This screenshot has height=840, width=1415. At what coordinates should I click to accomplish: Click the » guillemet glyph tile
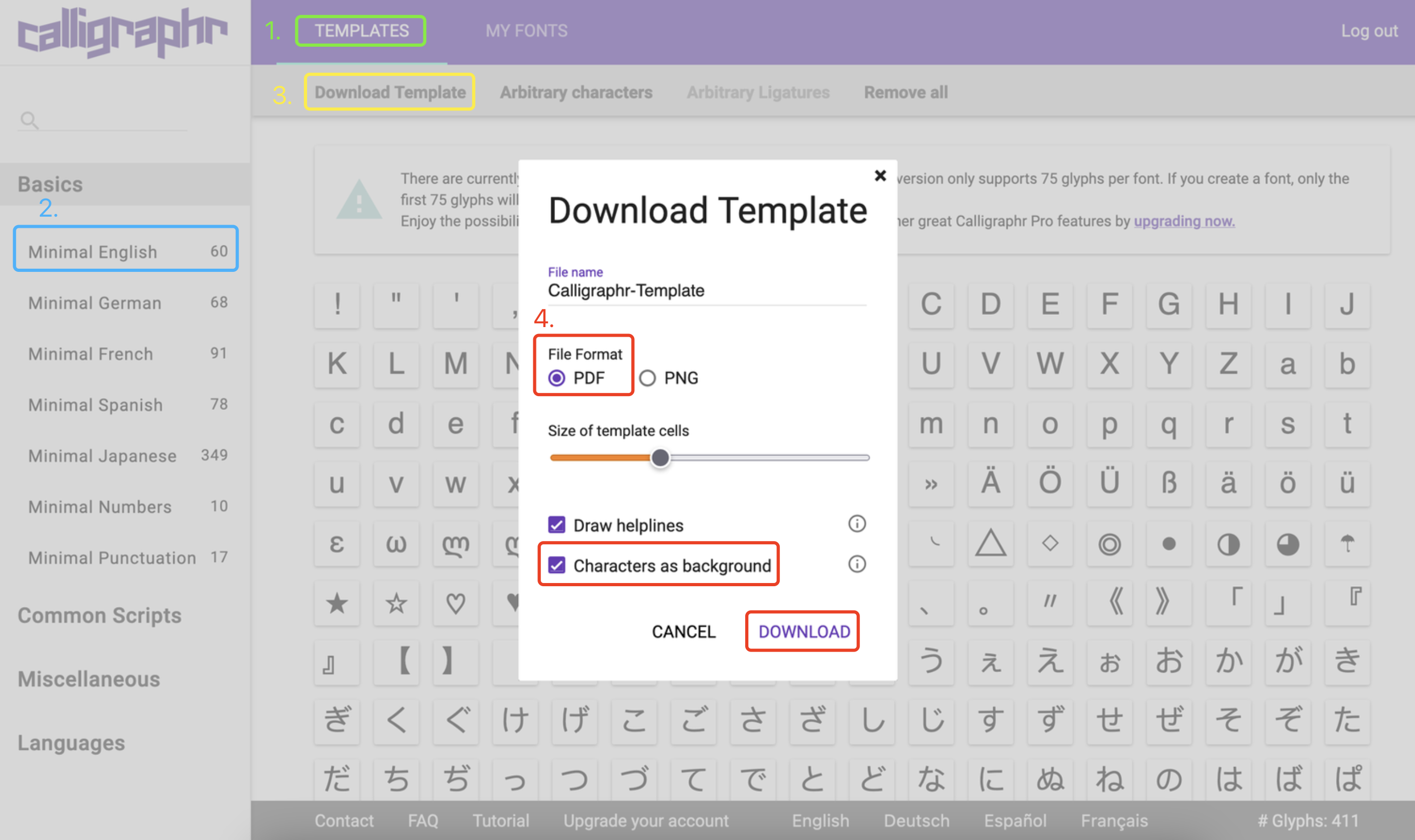tap(931, 483)
